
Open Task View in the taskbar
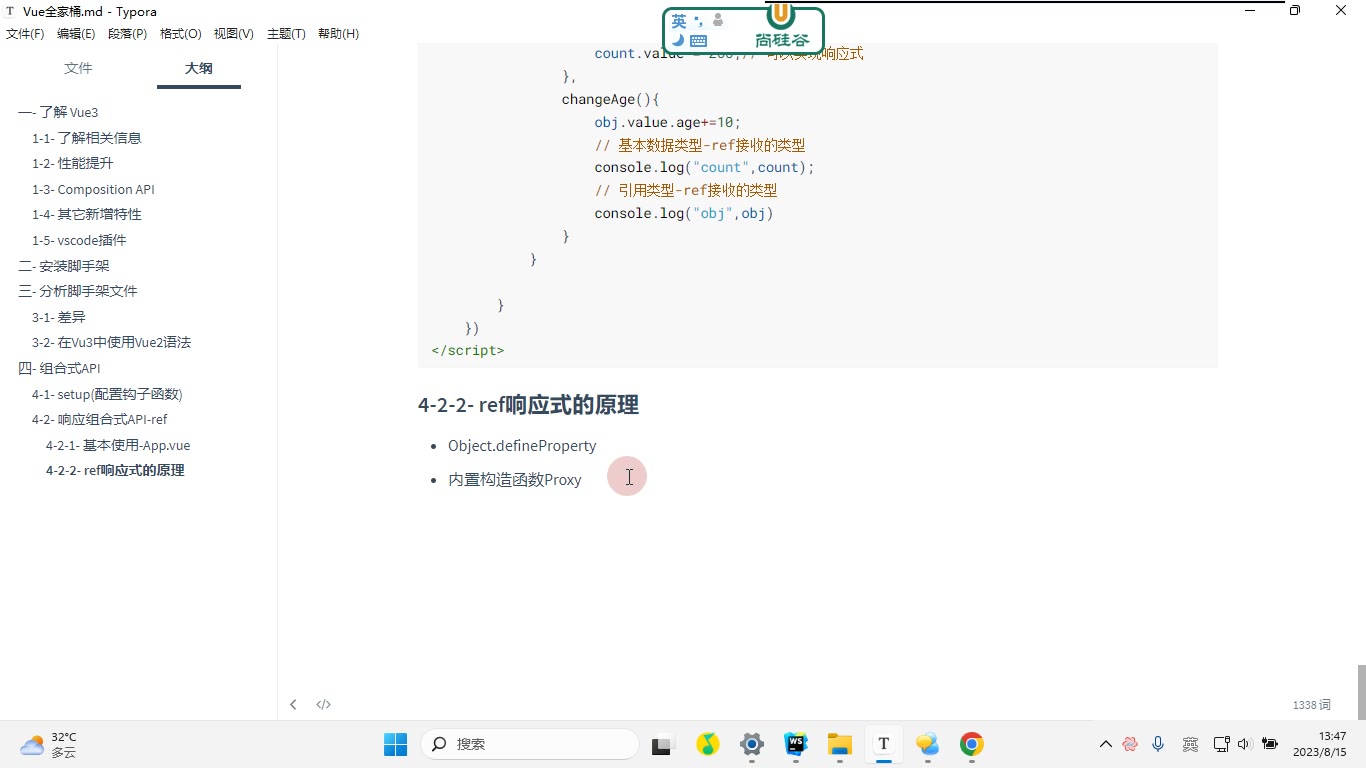[x=661, y=744]
